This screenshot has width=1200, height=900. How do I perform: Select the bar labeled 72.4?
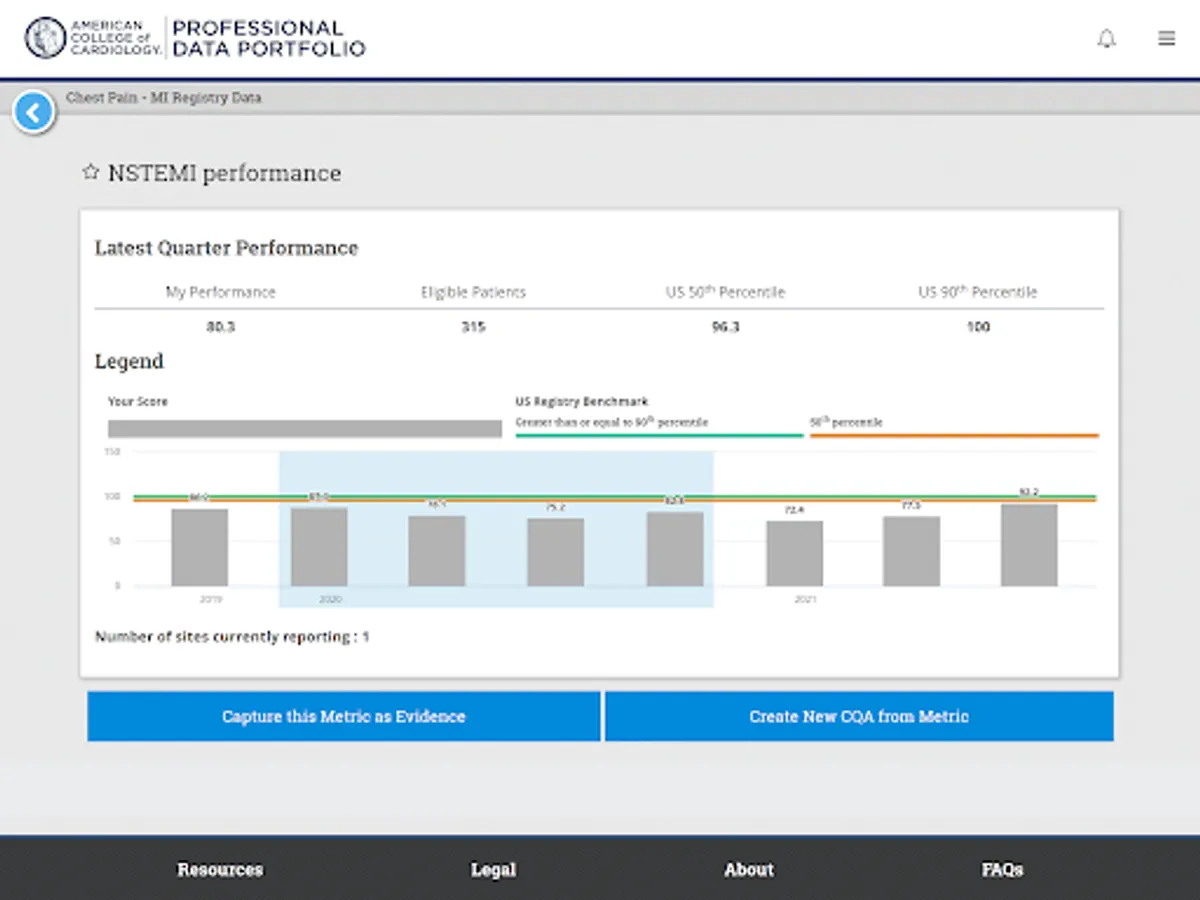pos(794,553)
